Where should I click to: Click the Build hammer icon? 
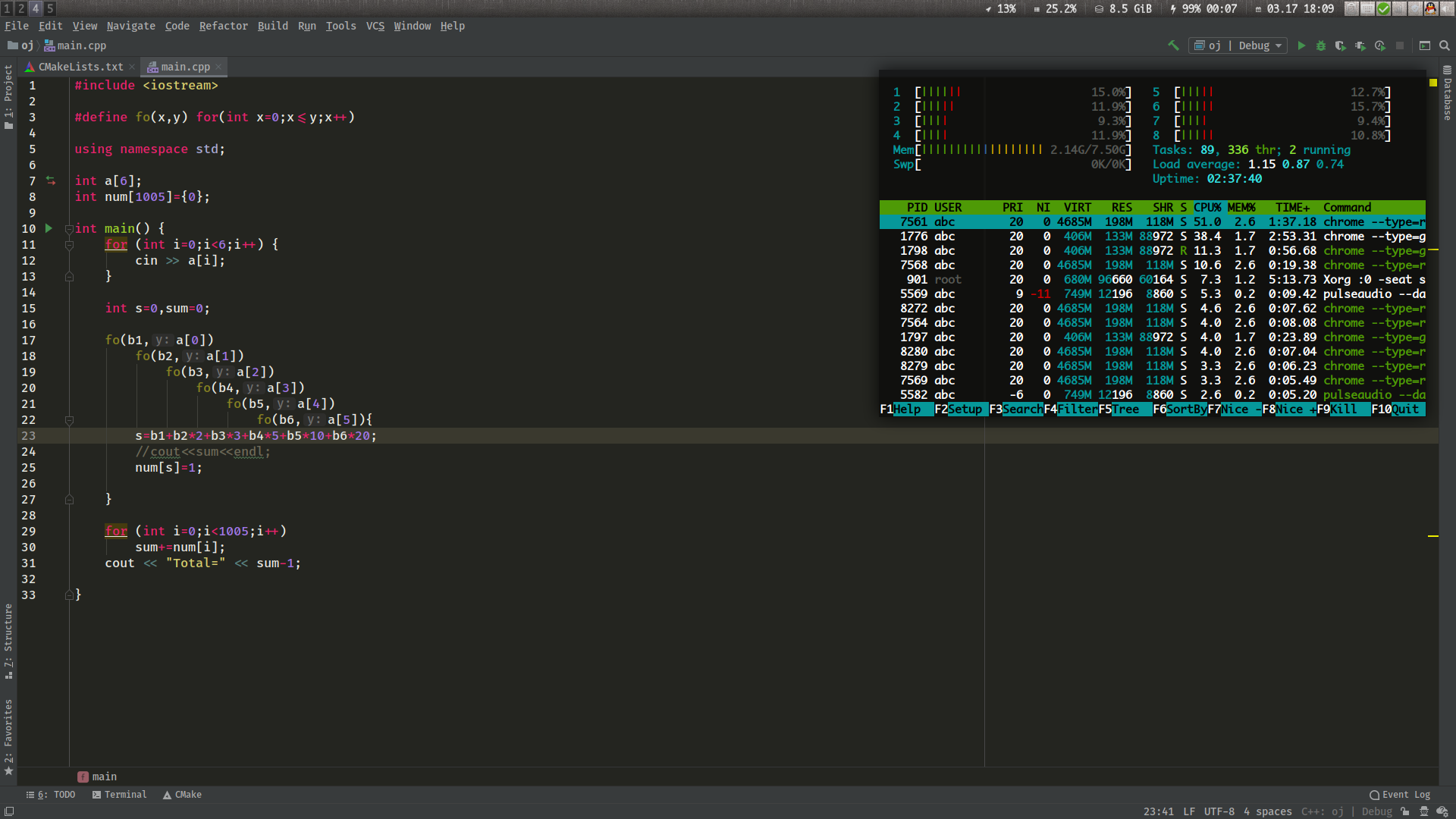[1173, 45]
